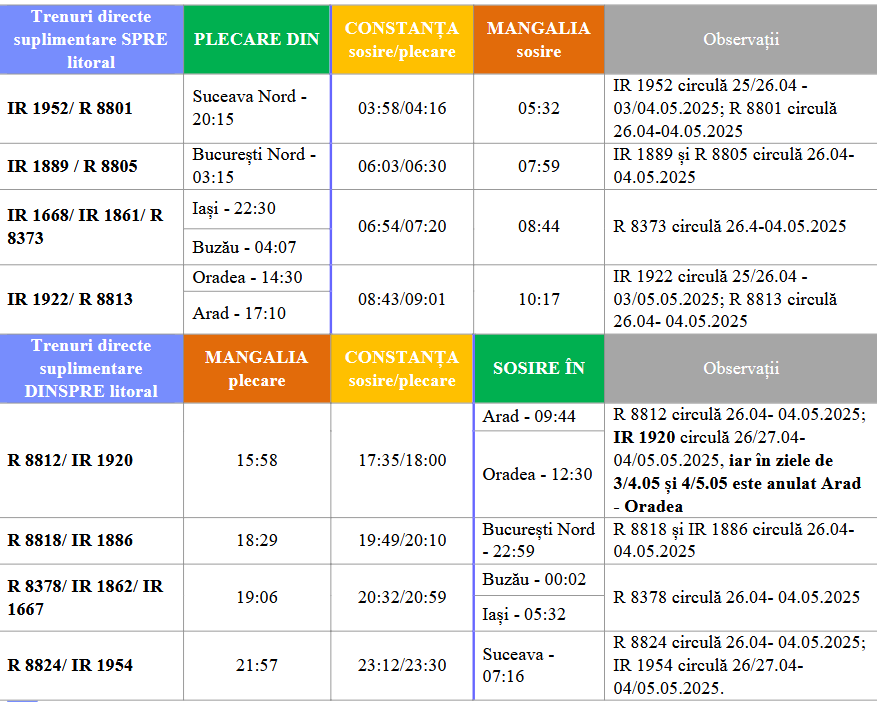Screen dimensions: 877x702
Task: Click the Buzău - 04:07 departure cell
Action: [239, 247]
